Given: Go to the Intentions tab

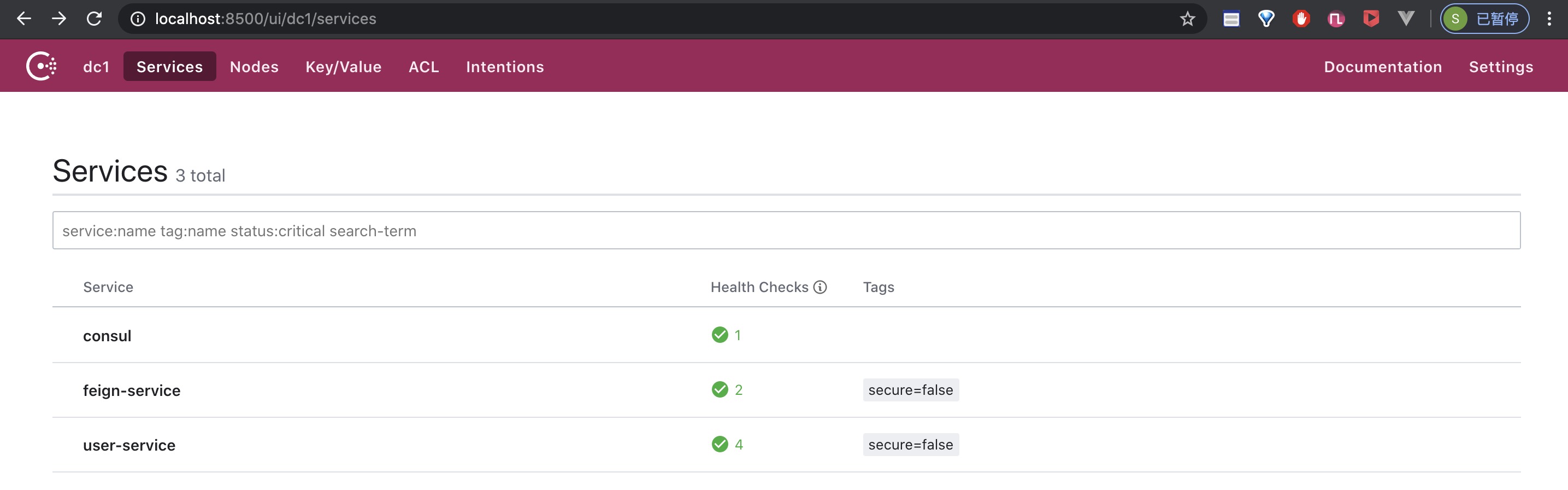Looking at the screenshot, I should [505, 66].
